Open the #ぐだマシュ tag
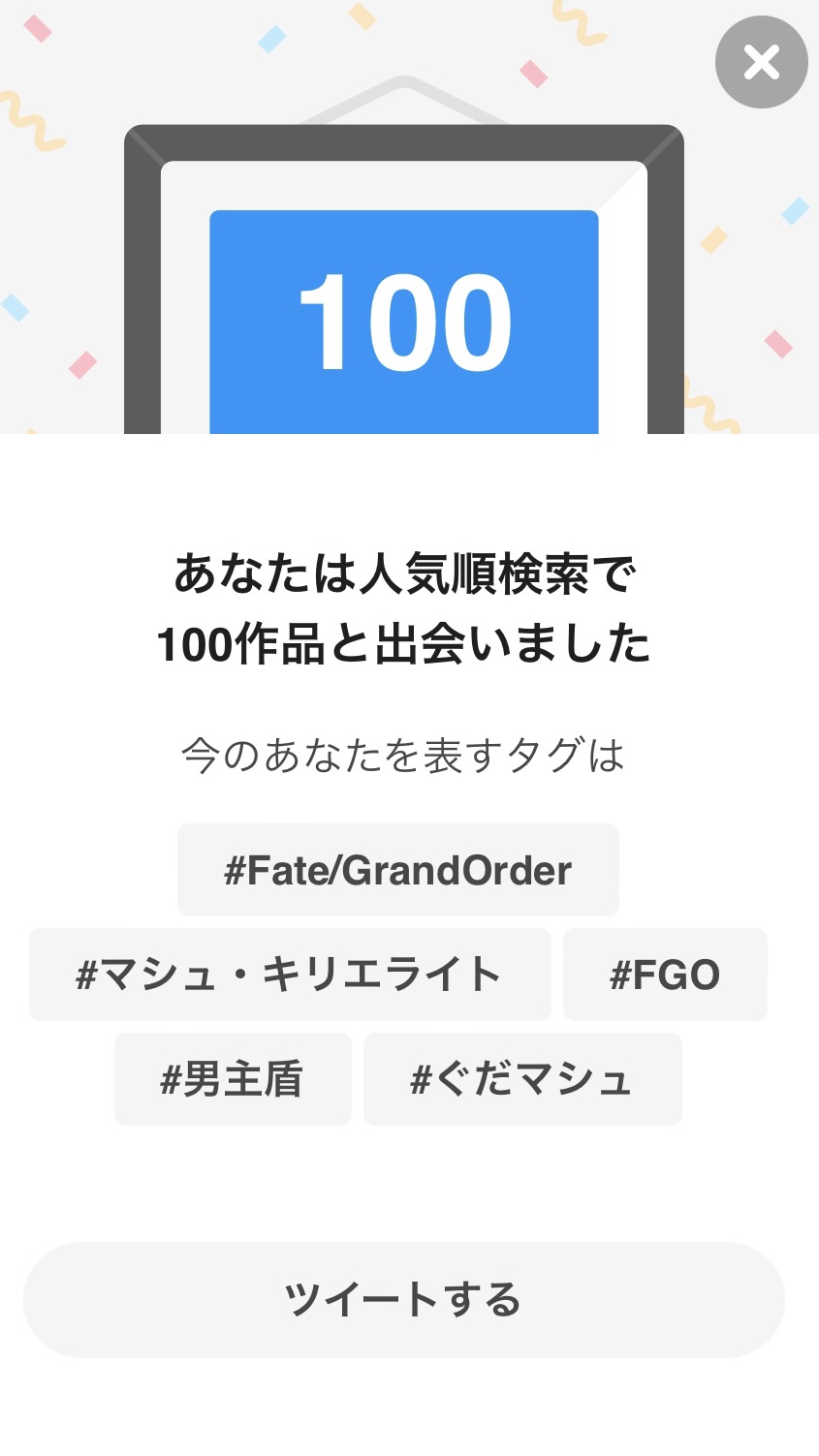The image size is (819, 1456). (521, 1079)
